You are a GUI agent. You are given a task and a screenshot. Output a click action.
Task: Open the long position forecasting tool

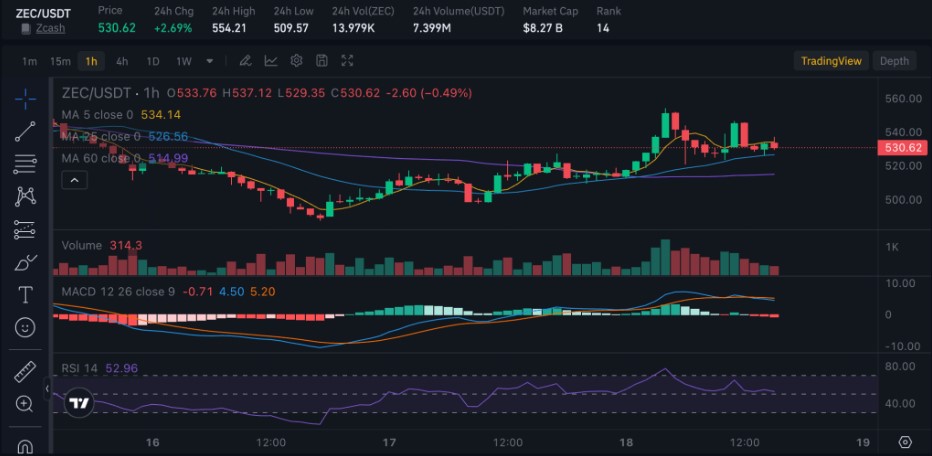tap(25, 229)
